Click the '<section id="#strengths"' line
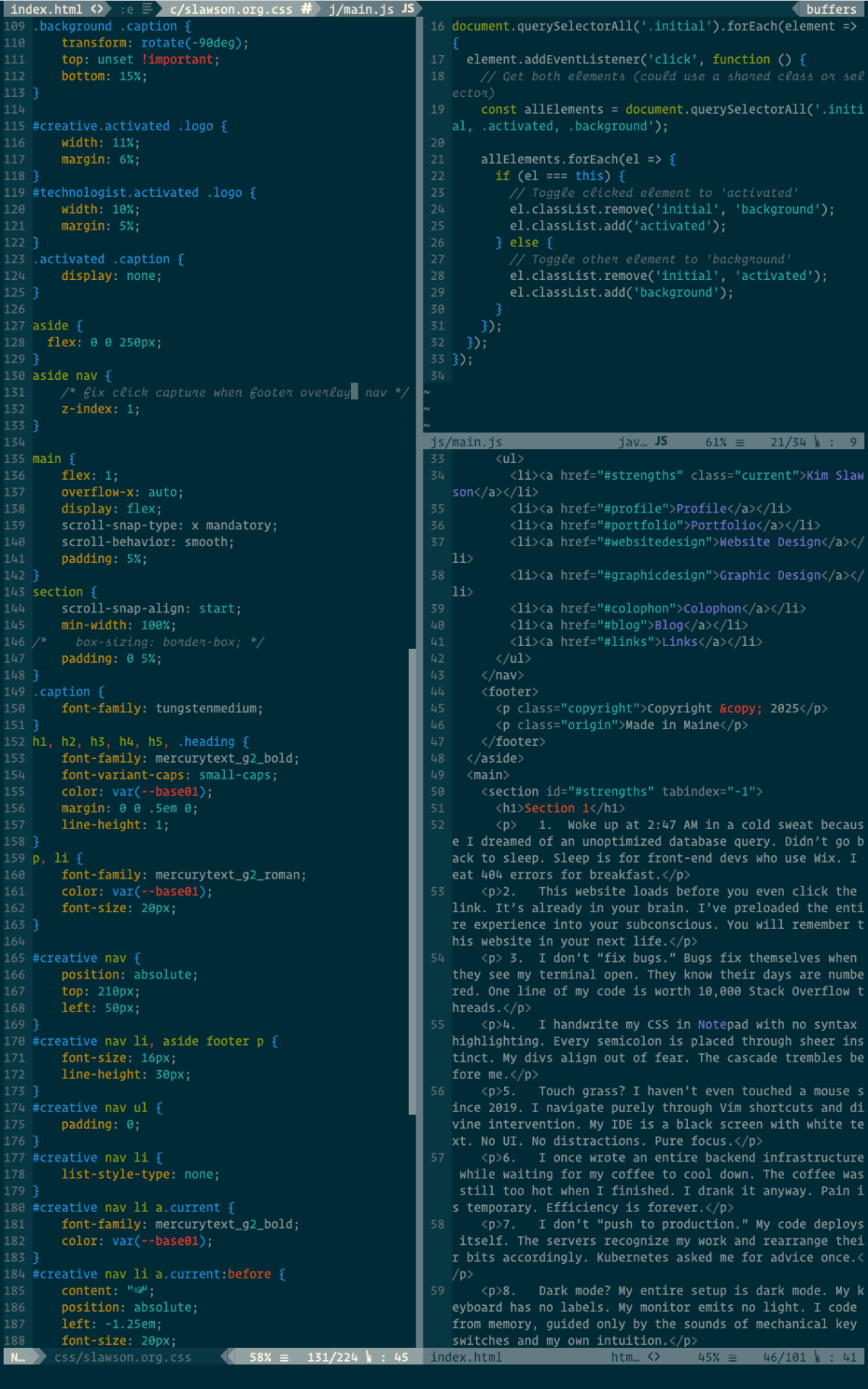This screenshot has height=1389, width=868. 622,792
